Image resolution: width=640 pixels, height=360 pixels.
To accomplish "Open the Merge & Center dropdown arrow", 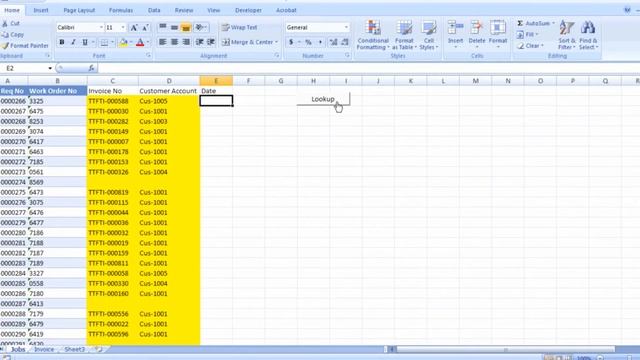I will (x=276, y=42).
